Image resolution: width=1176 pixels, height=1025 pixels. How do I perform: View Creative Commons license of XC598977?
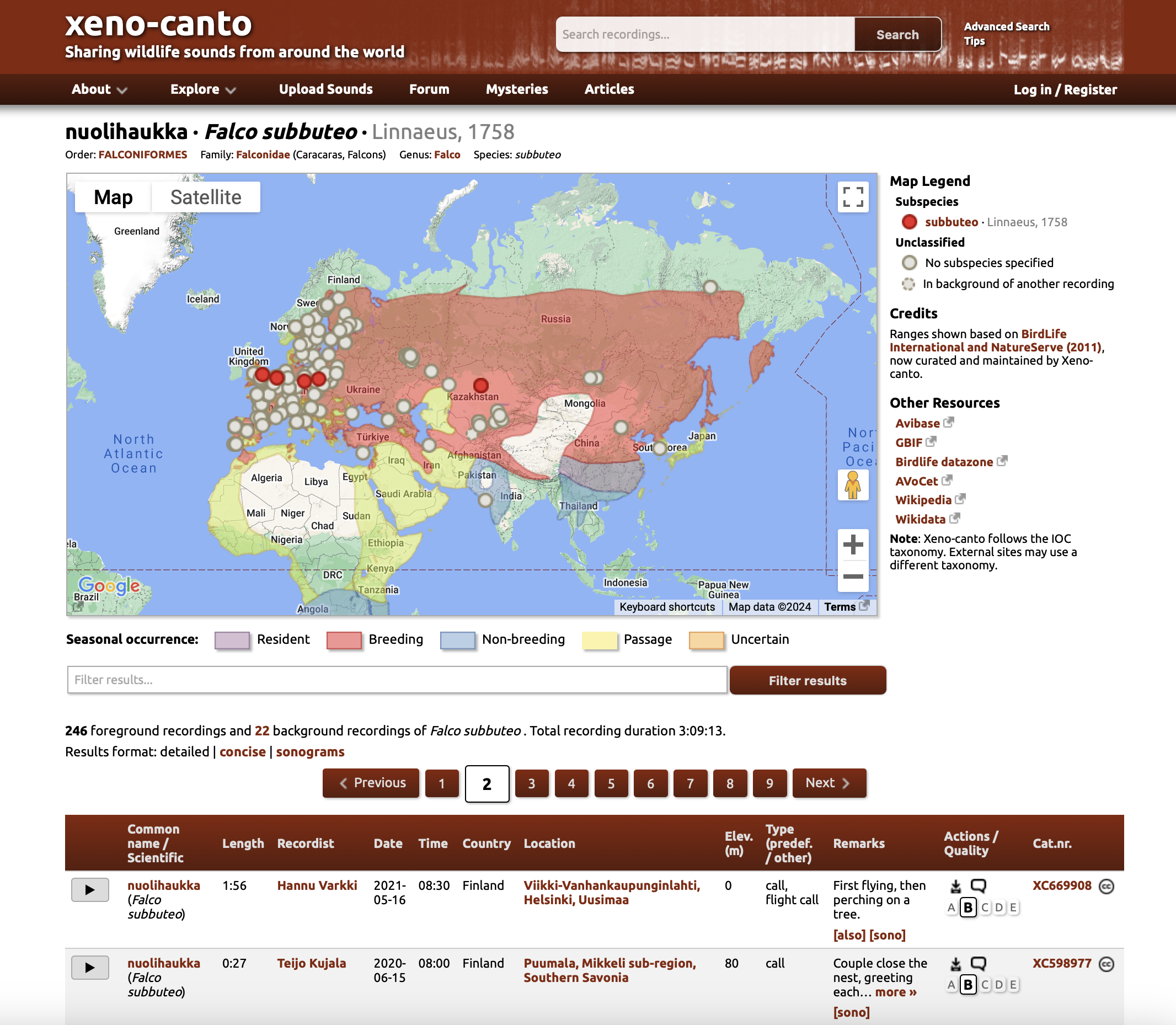click(1107, 964)
